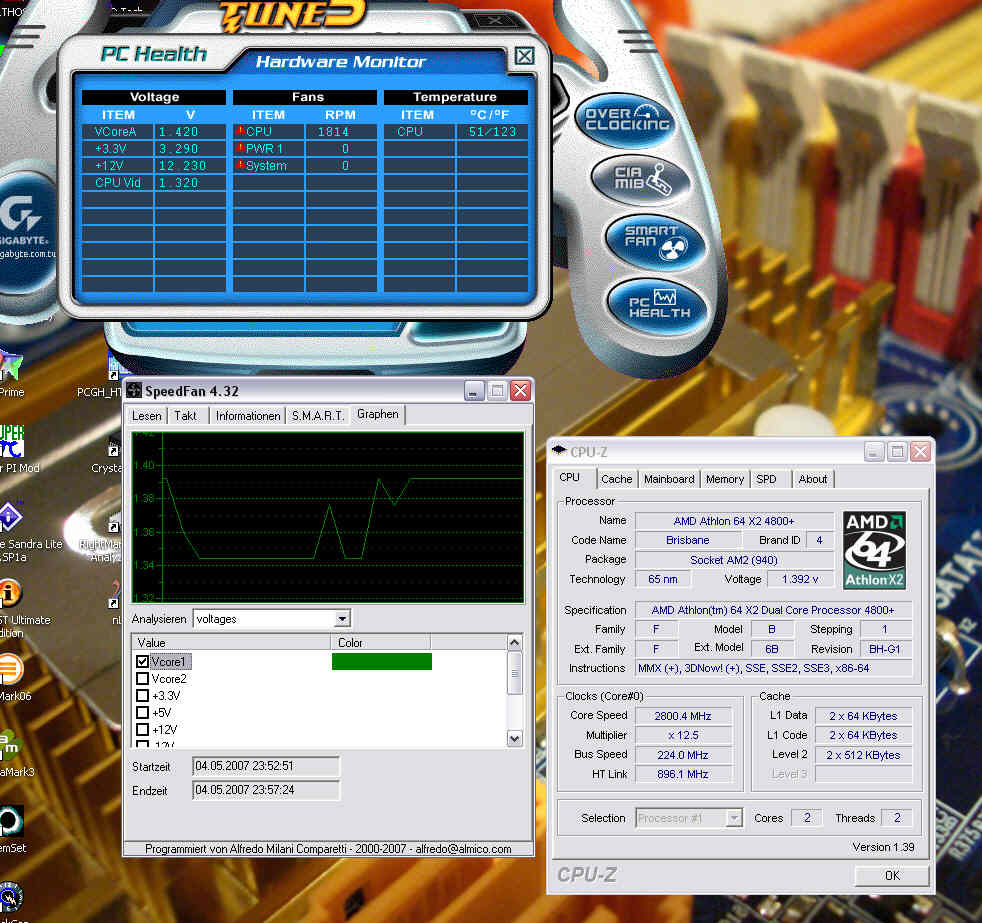Click the Value column header in SpeedFan

pyautogui.click(x=231, y=642)
